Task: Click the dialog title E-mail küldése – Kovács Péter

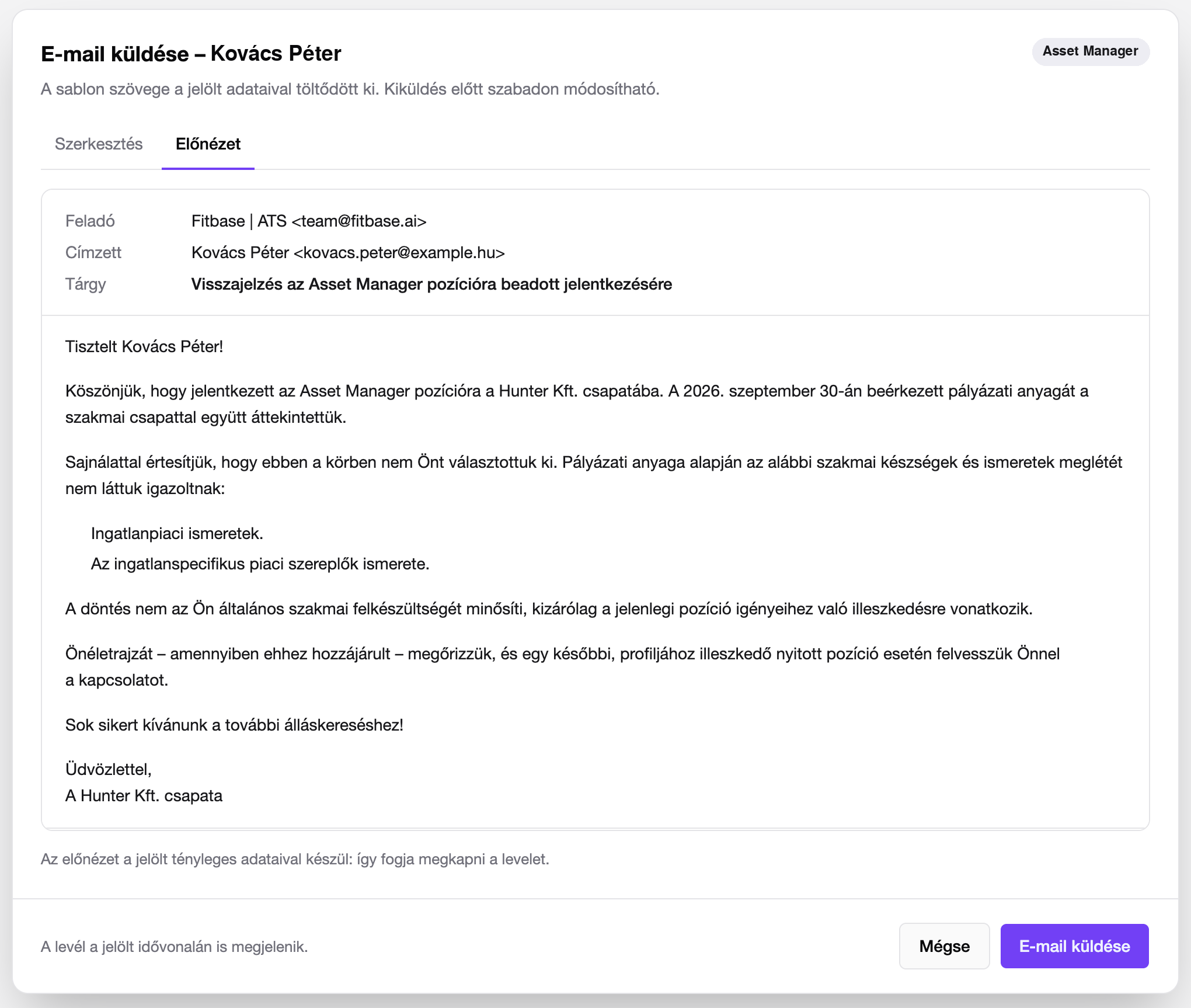Action: click(x=191, y=54)
